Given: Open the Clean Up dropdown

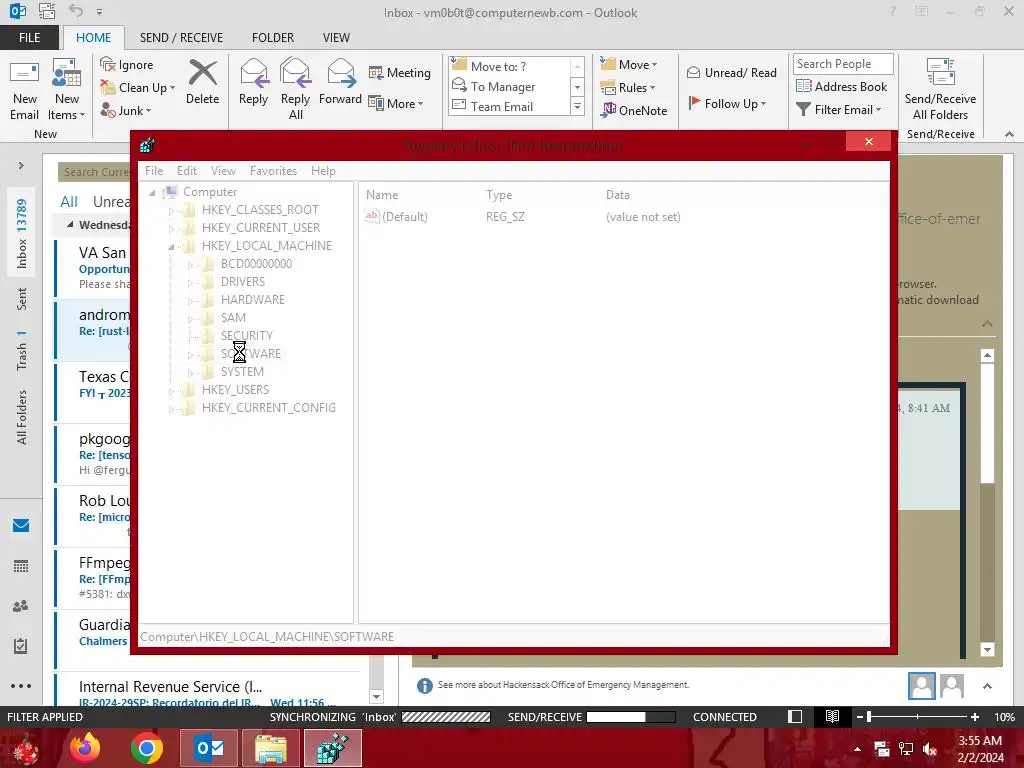Looking at the screenshot, I should point(138,88).
